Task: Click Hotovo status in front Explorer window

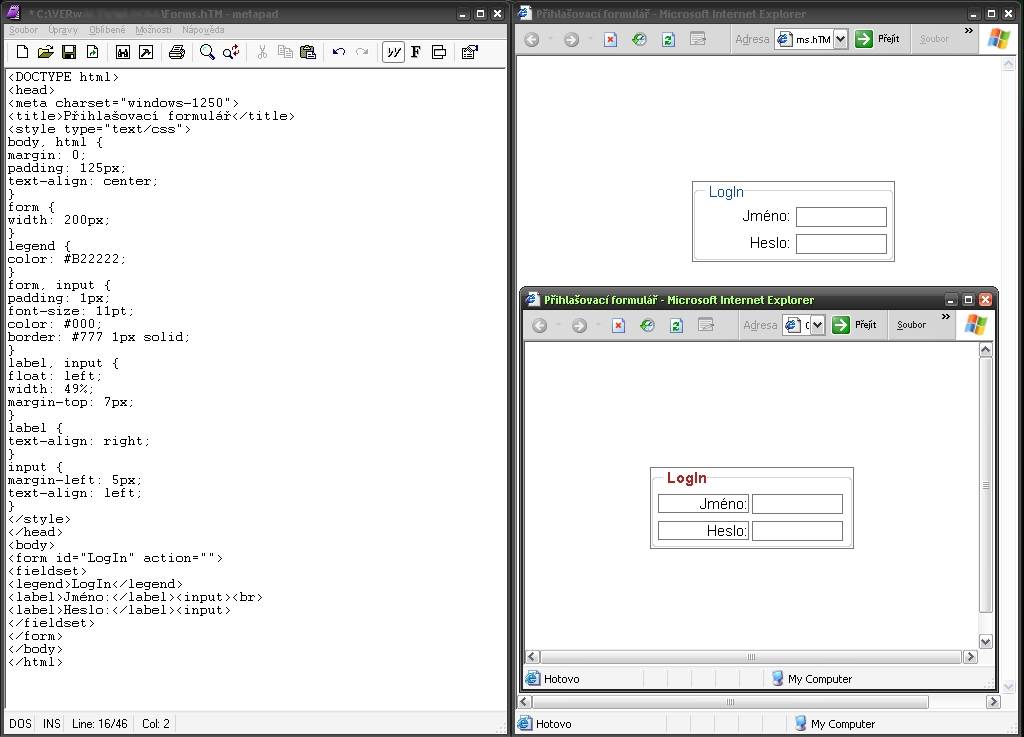Action: [x=562, y=679]
